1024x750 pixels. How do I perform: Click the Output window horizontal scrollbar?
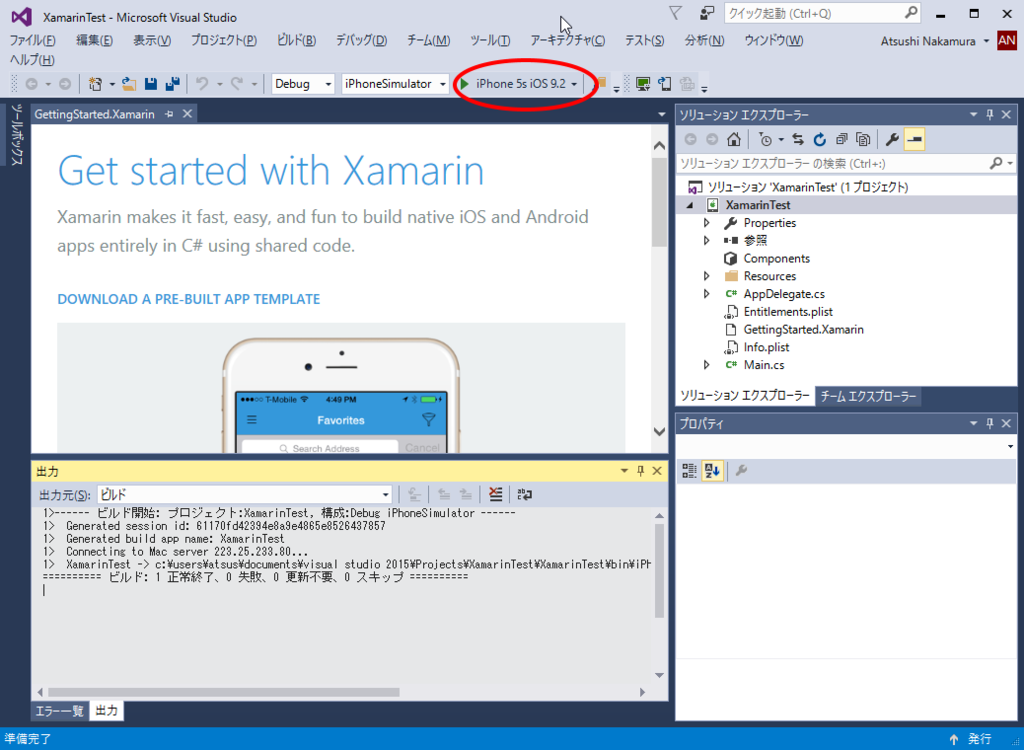pos(223,692)
